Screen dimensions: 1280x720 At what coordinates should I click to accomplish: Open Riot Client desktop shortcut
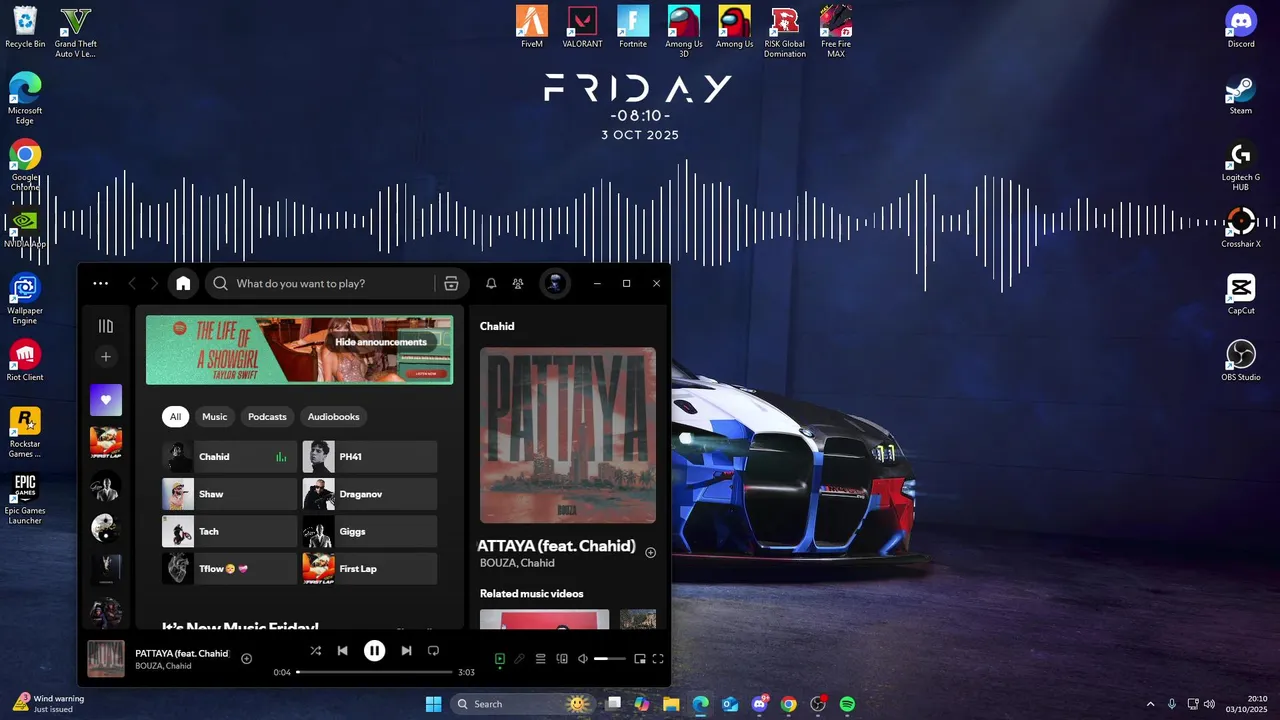(25, 360)
